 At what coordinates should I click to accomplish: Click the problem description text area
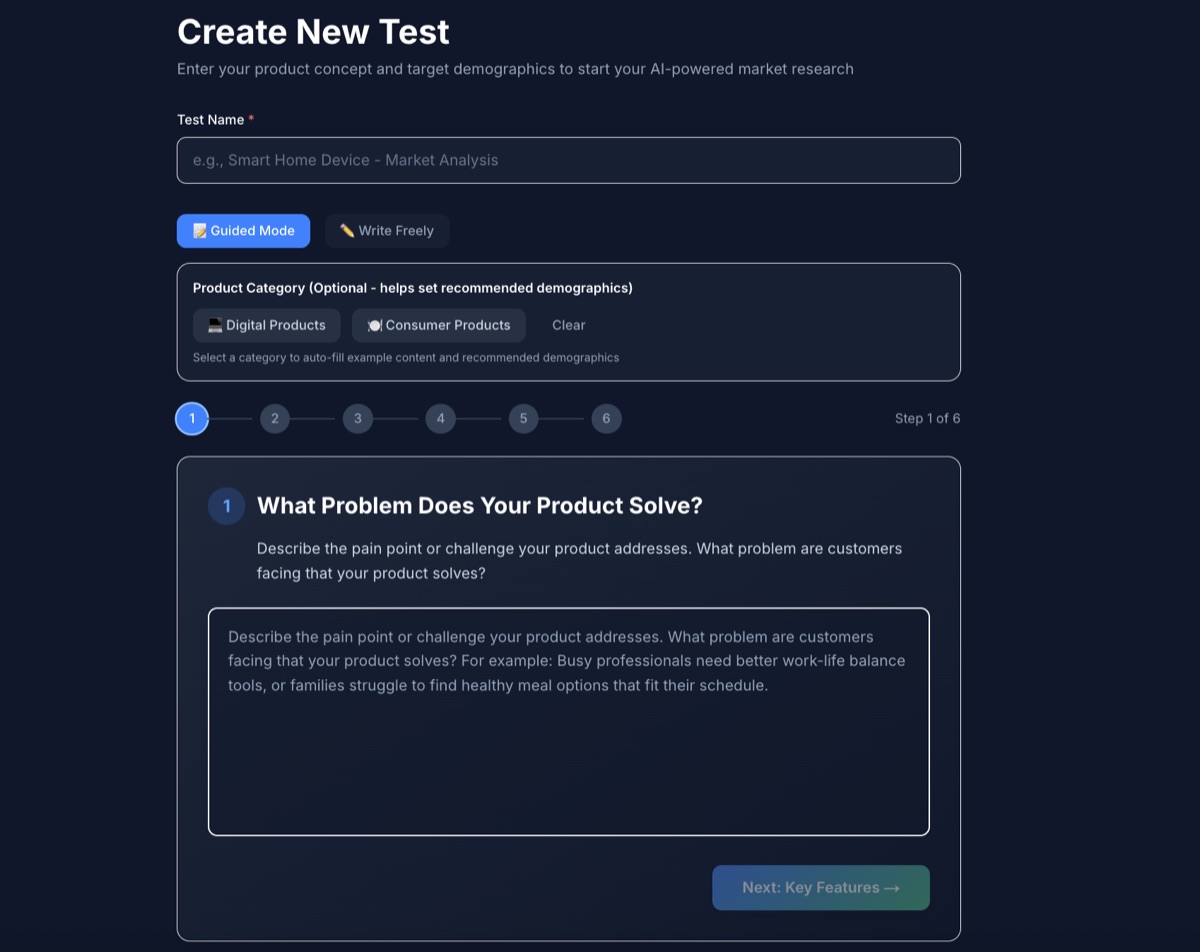(568, 718)
